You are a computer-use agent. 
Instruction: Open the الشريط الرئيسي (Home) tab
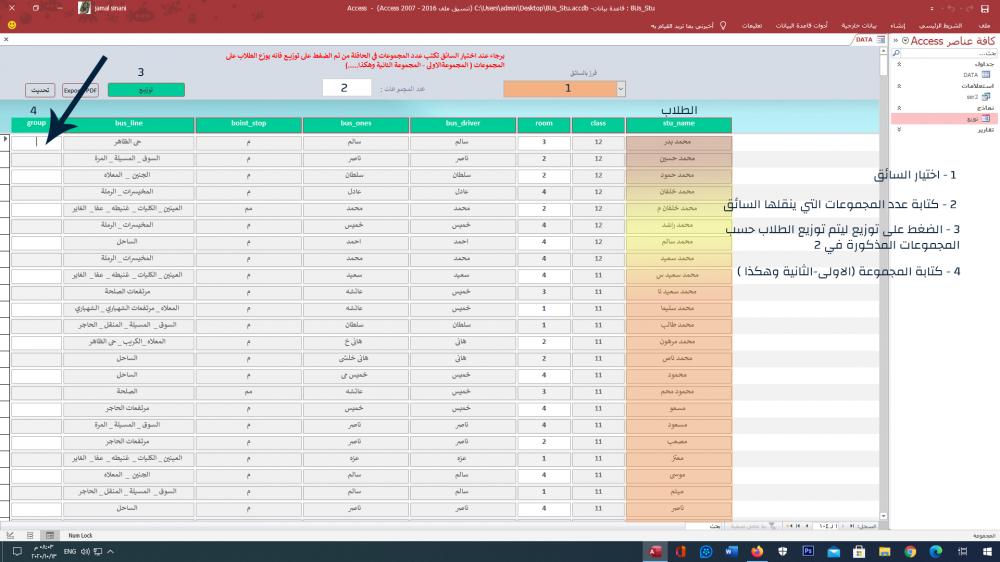pos(941,26)
